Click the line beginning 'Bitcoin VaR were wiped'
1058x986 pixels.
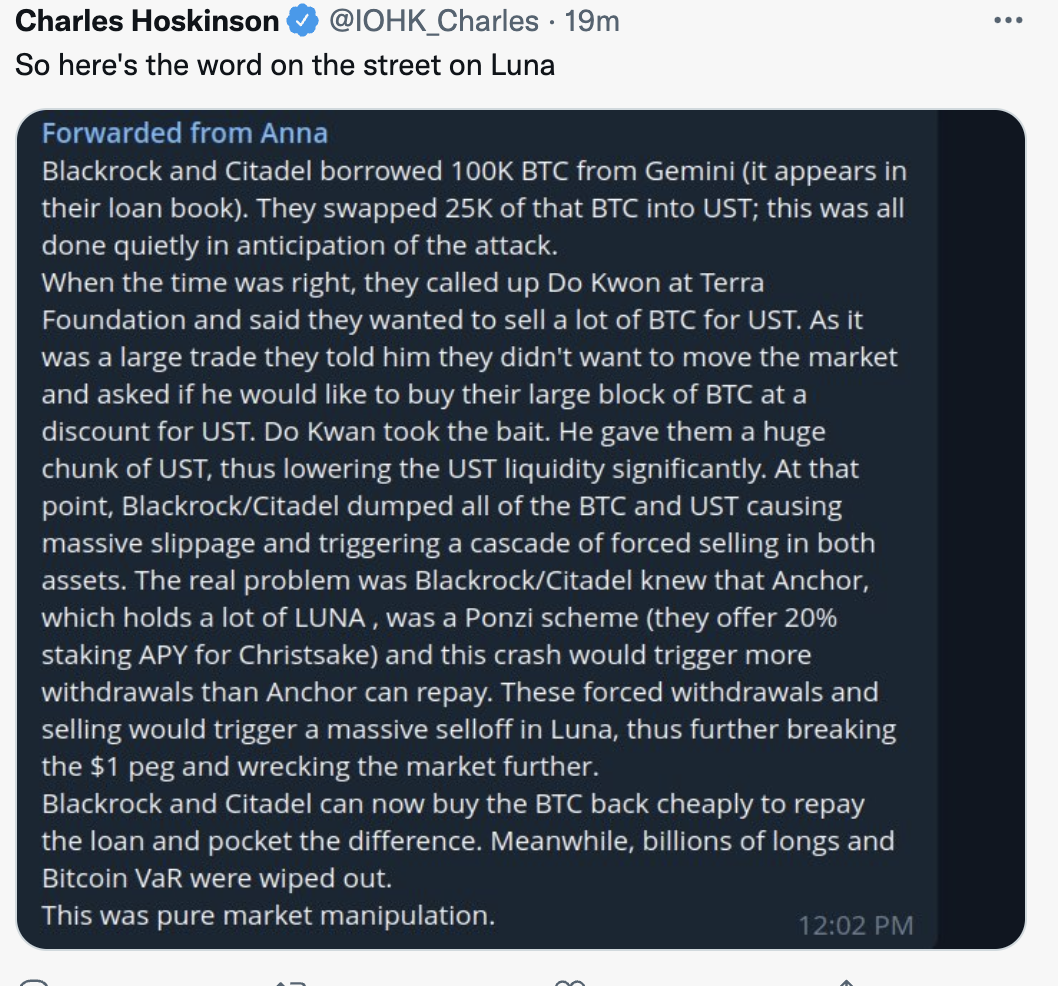click(217, 879)
